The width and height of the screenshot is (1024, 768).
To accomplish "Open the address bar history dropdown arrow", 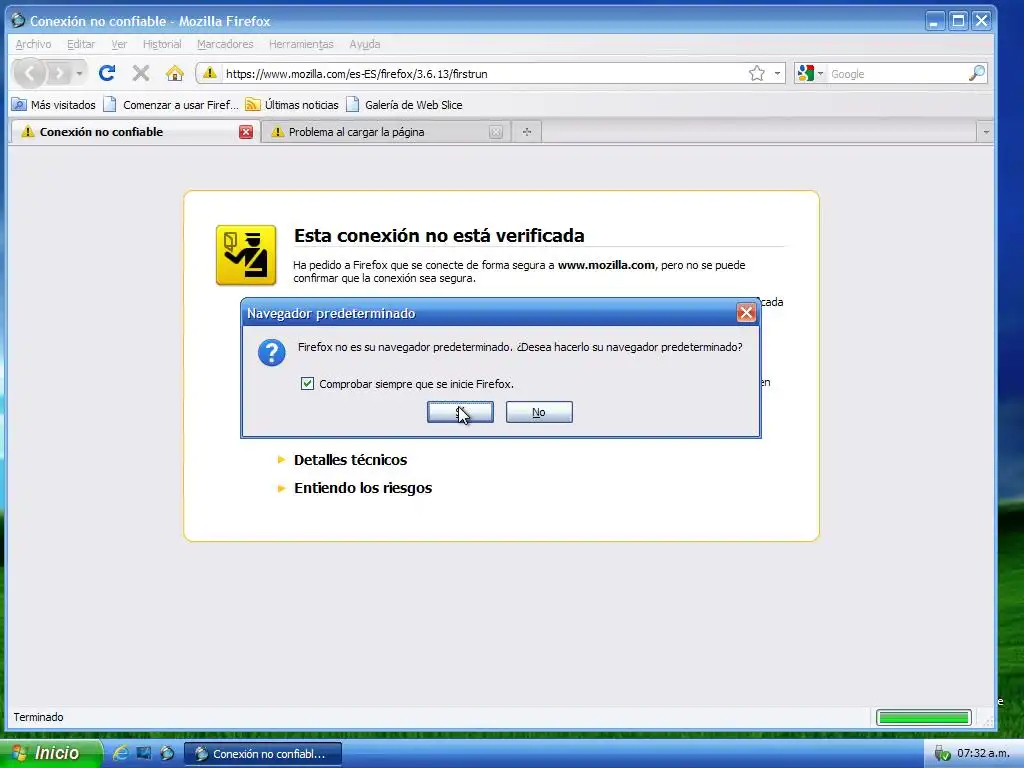I will [777, 73].
